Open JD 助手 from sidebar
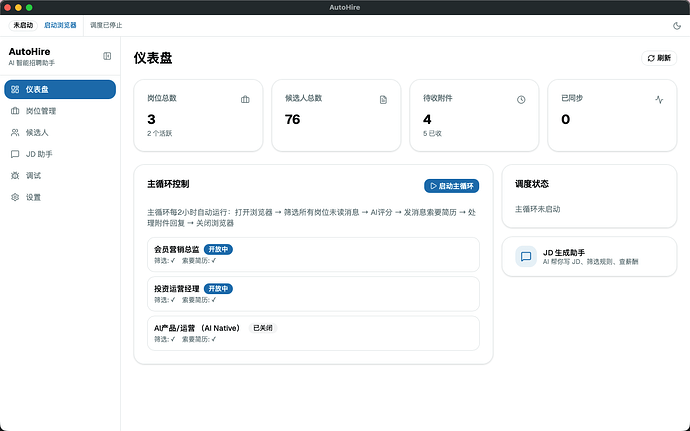690x431 pixels. [x=60, y=154]
